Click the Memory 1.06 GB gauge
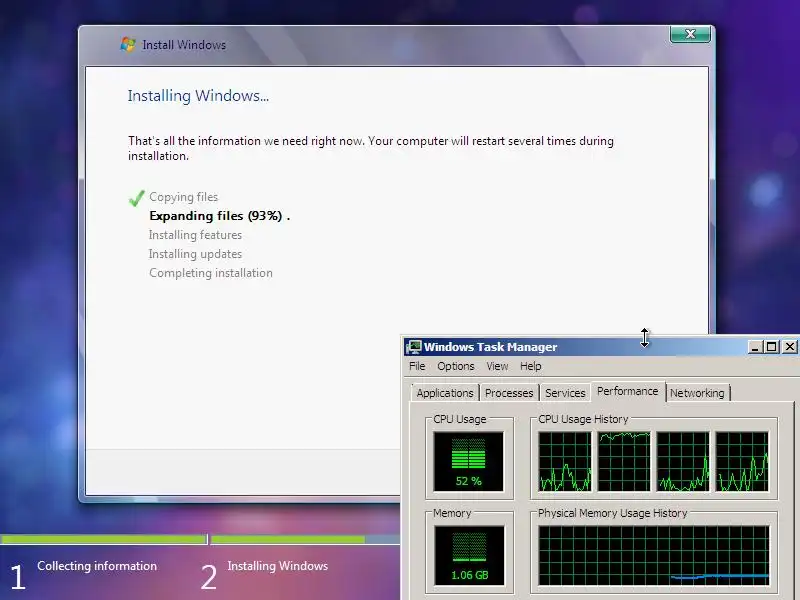The height and width of the screenshot is (600, 800). click(x=469, y=556)
